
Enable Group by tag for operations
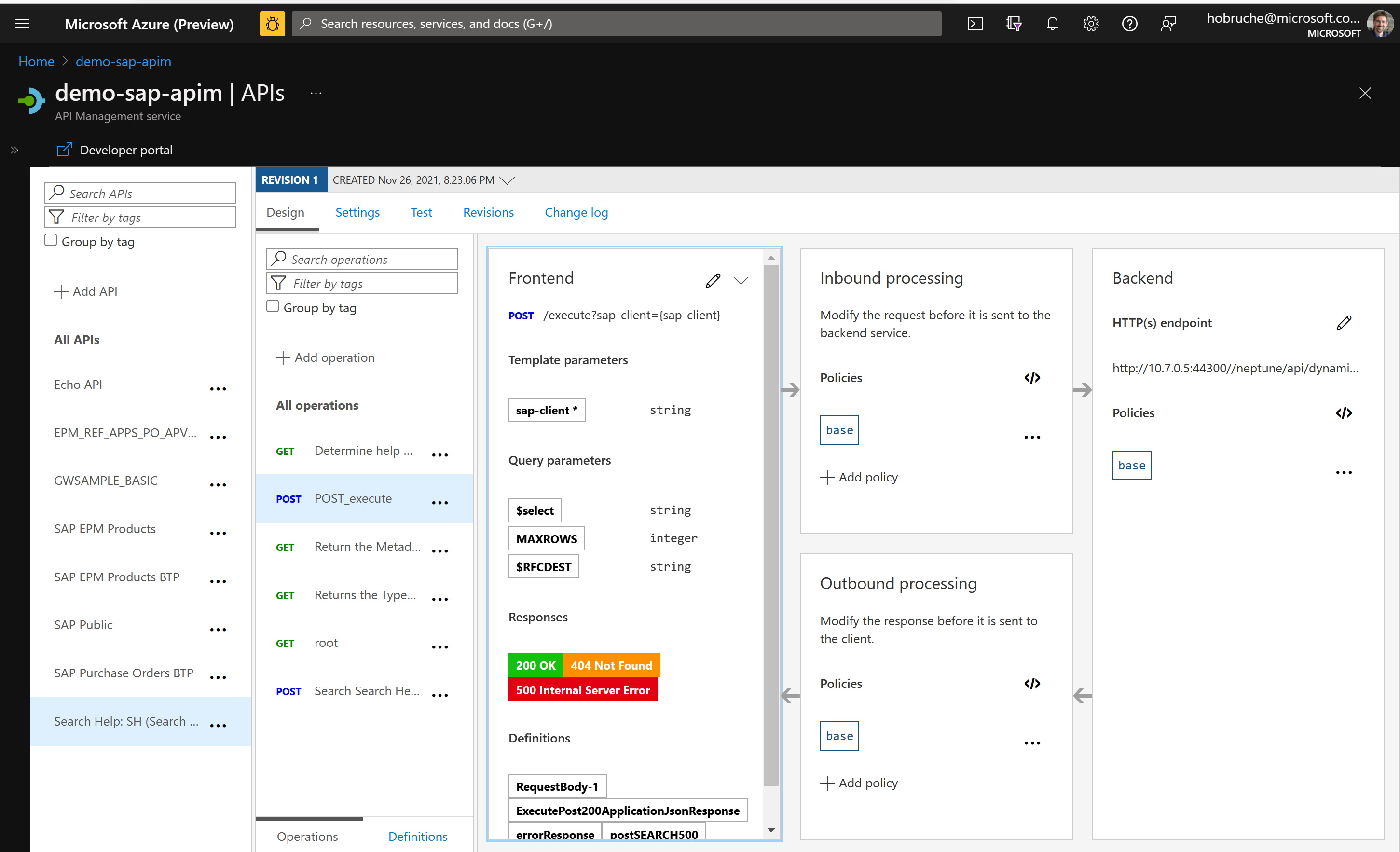click(273, 306)
